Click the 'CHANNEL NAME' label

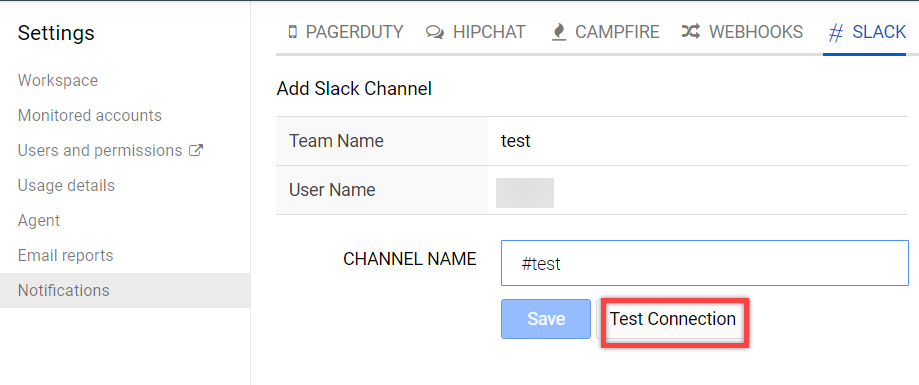[x=410, y=260]
